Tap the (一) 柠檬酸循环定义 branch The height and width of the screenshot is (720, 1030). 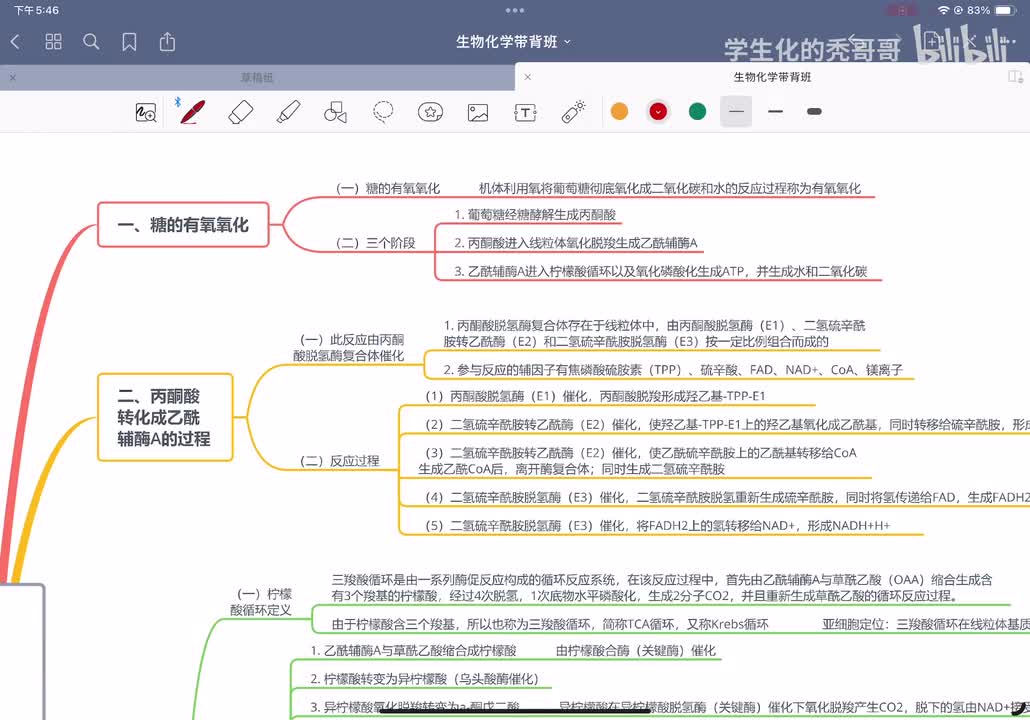pyautogui.click(x=261, y=602)
